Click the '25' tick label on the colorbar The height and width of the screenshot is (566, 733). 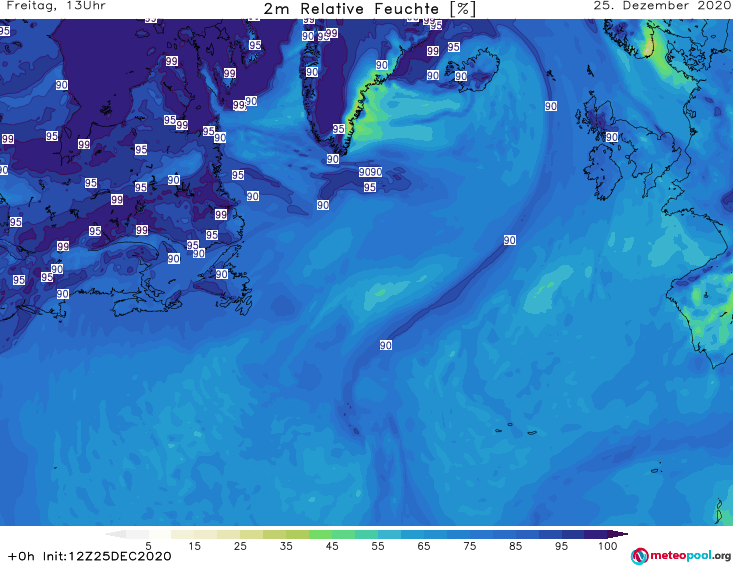pyautogui.click(x=240, y=546)
